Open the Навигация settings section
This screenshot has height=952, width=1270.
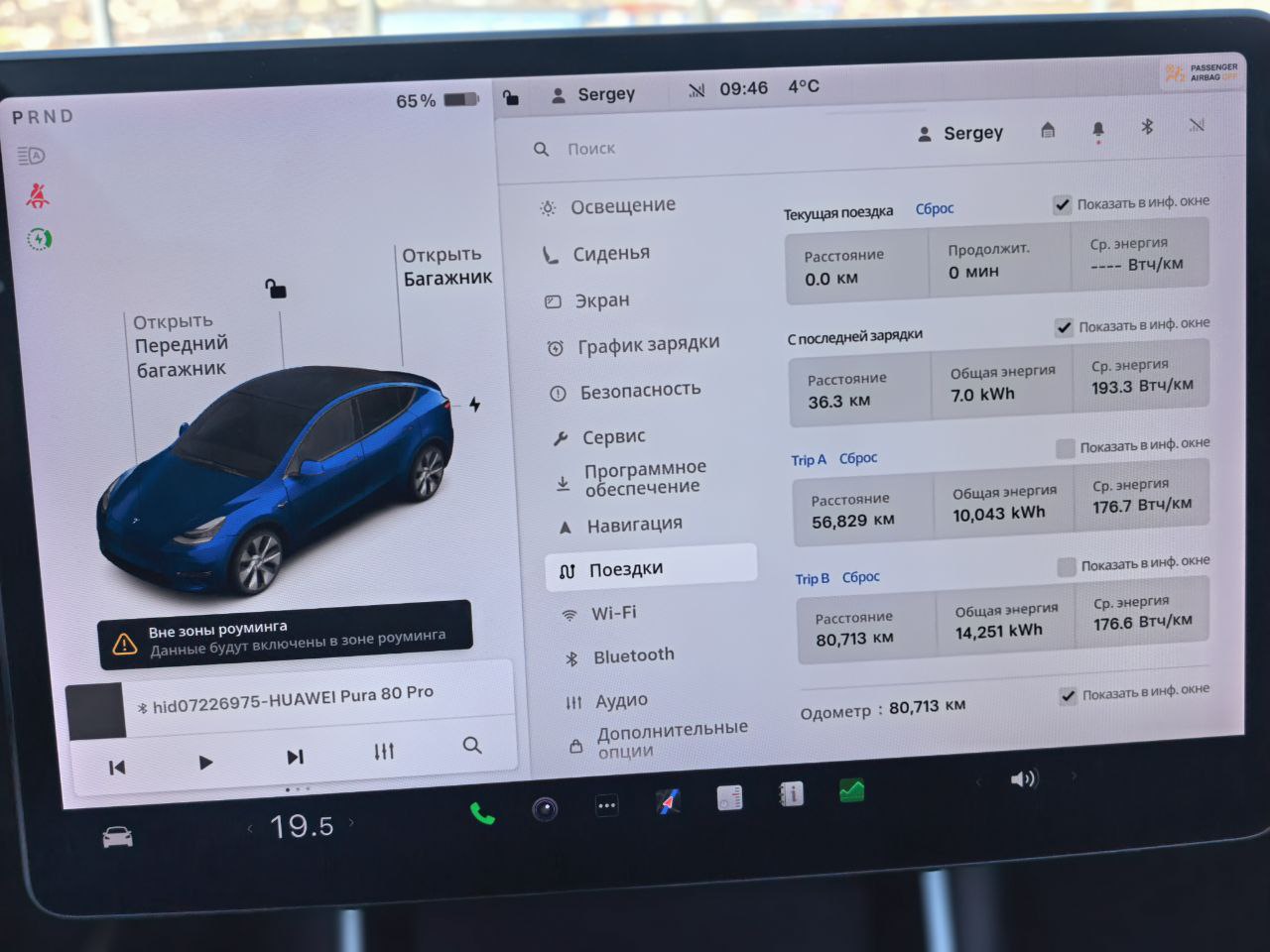click(633, 525)
